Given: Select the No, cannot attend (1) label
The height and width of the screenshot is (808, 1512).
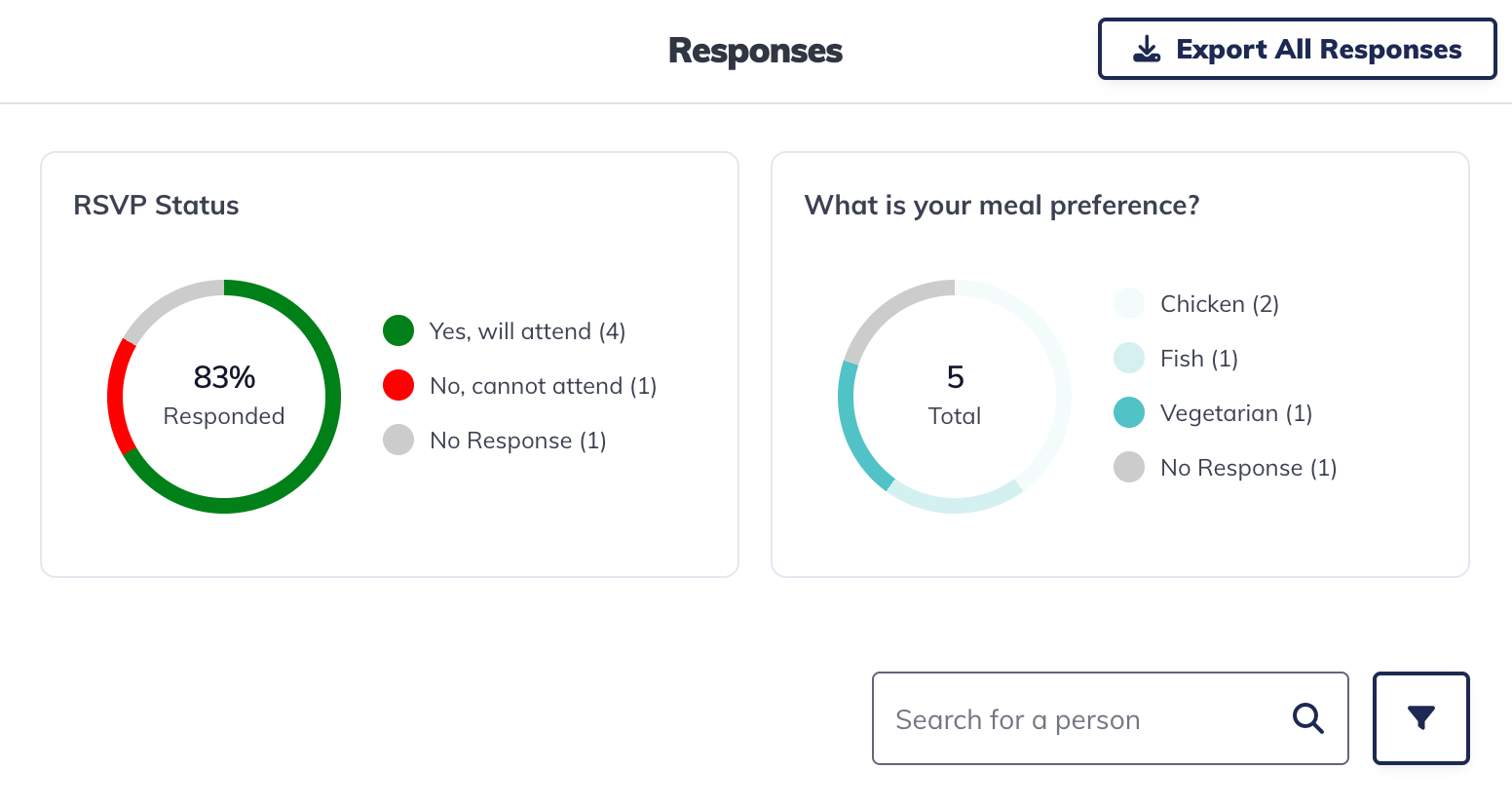Looking at the screenshot, I should (x=543, y=386).
